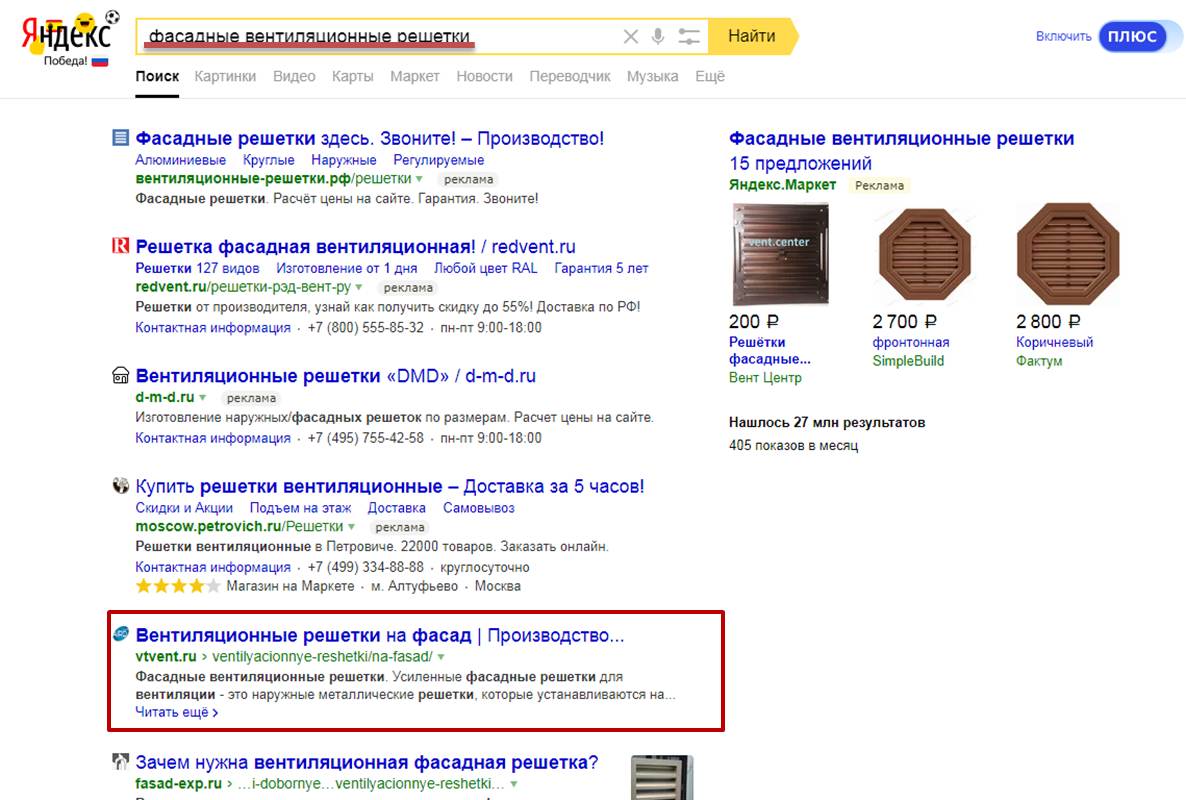Image resolution: width=1186 pixels, height=800 pixels.
Task: Click 'Гарантия 5 лет' sitelink
Action: tap(601, 268)
